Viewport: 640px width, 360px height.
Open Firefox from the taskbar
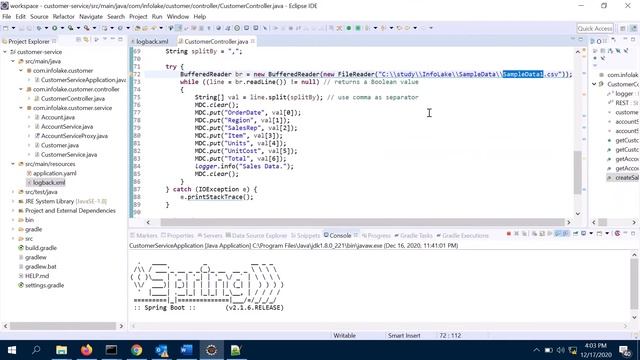[87, 350]
